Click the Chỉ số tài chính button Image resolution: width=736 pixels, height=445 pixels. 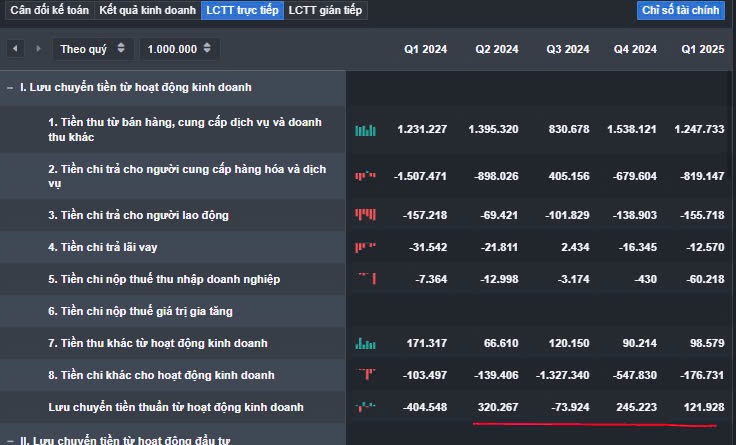pos(681,11)
